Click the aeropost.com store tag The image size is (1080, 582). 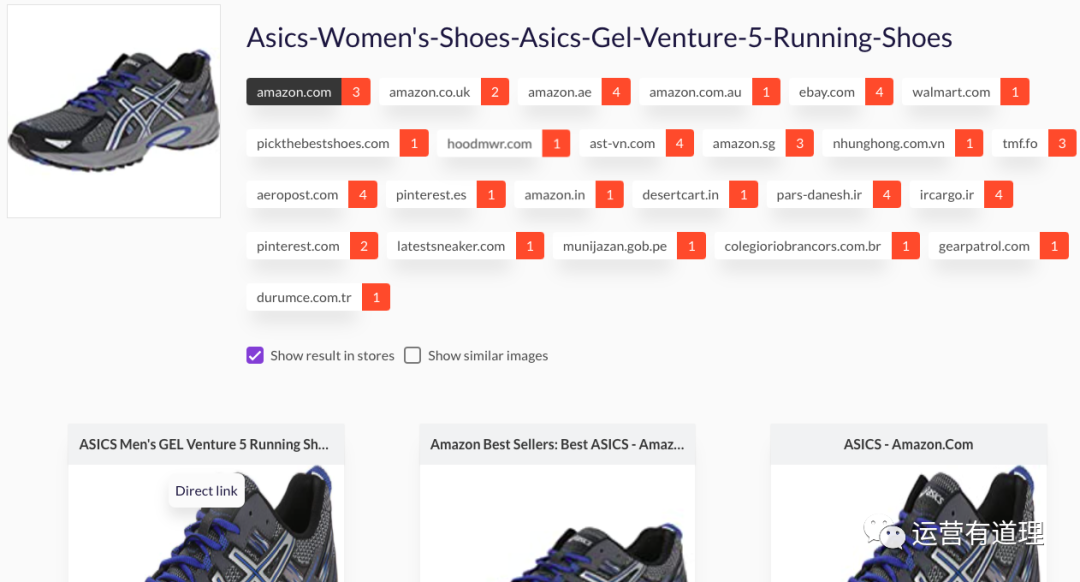coord(297,195)
